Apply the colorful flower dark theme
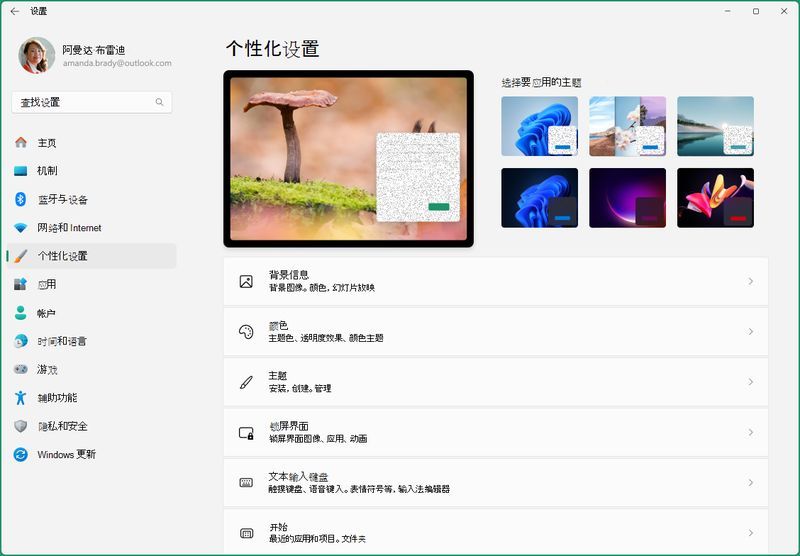This screenshot has height=556, width=800. [x=715, y=198]
